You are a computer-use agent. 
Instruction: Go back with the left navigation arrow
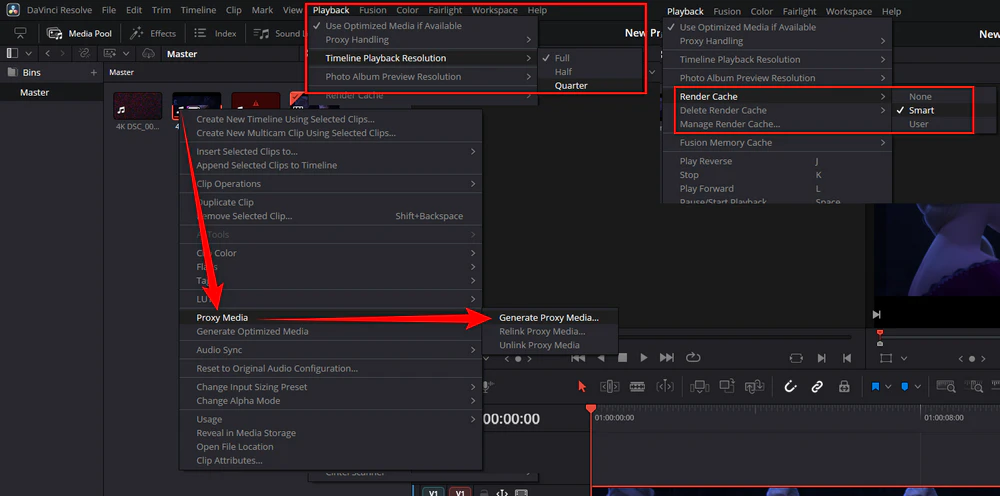[x=47, y=54]
